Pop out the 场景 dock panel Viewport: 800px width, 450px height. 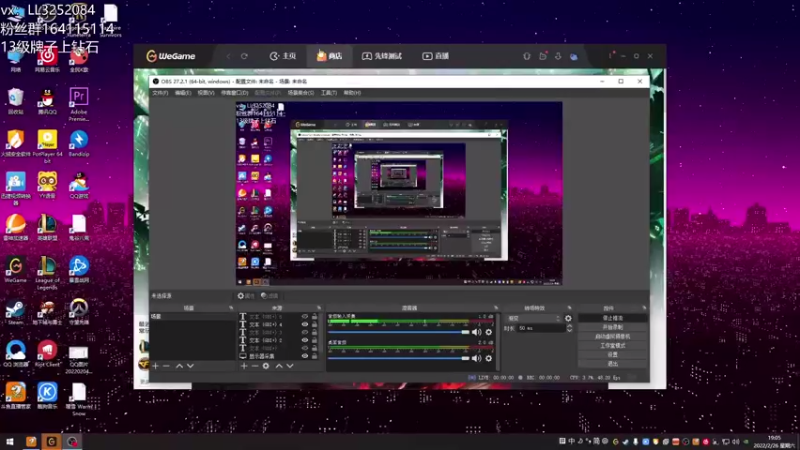click(231, 308)
